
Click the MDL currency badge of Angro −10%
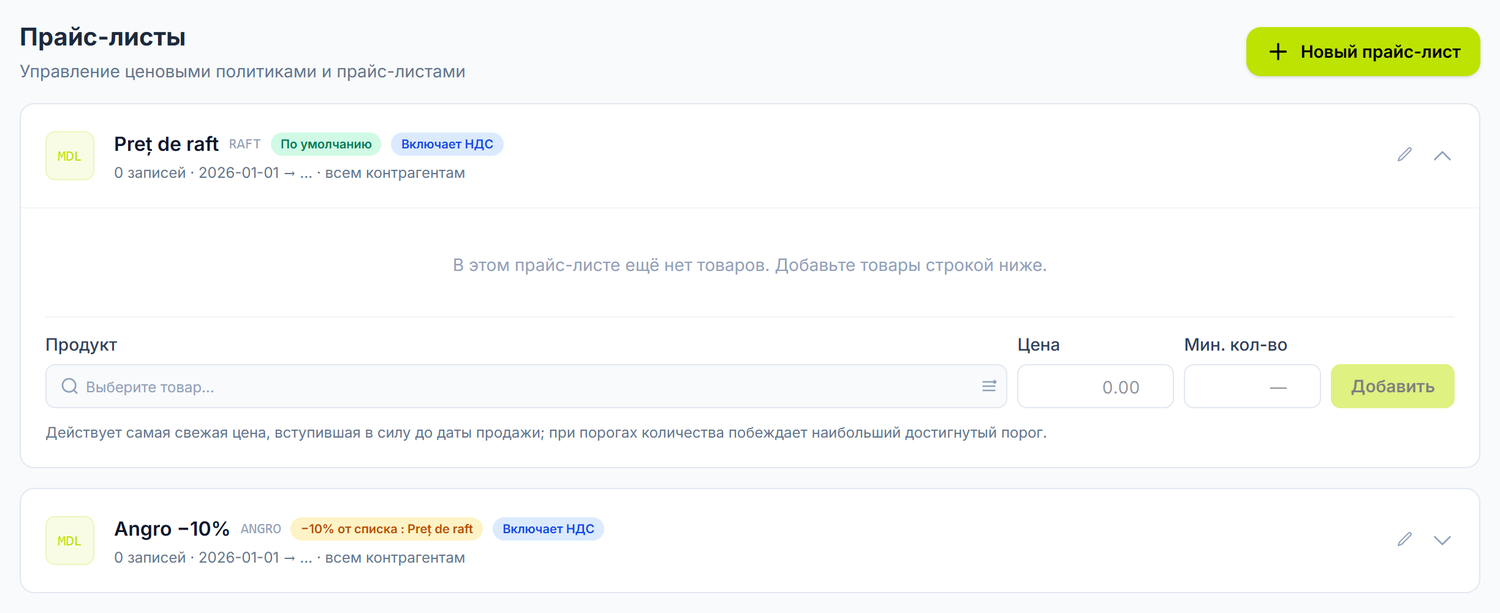(x=70, y=541)
